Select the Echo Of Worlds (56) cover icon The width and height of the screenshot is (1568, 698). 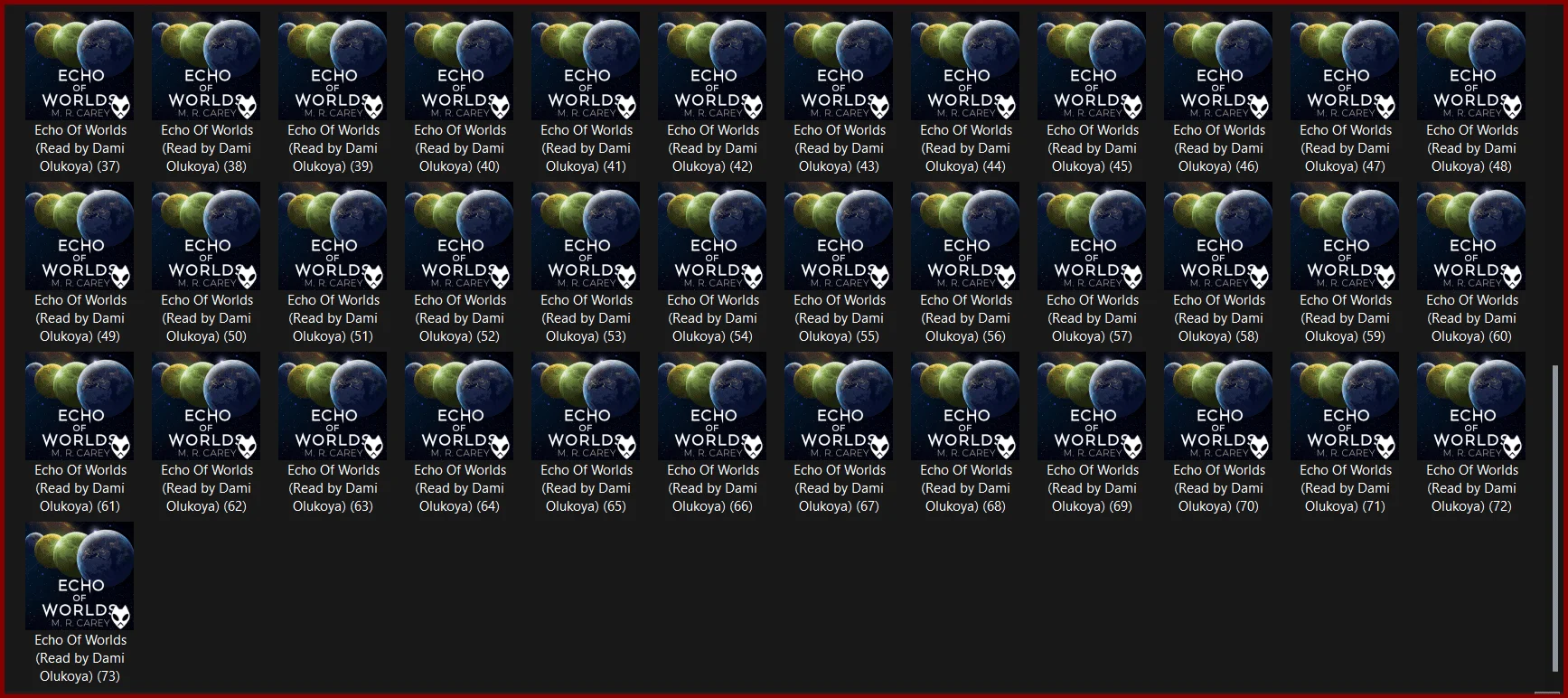965,236
